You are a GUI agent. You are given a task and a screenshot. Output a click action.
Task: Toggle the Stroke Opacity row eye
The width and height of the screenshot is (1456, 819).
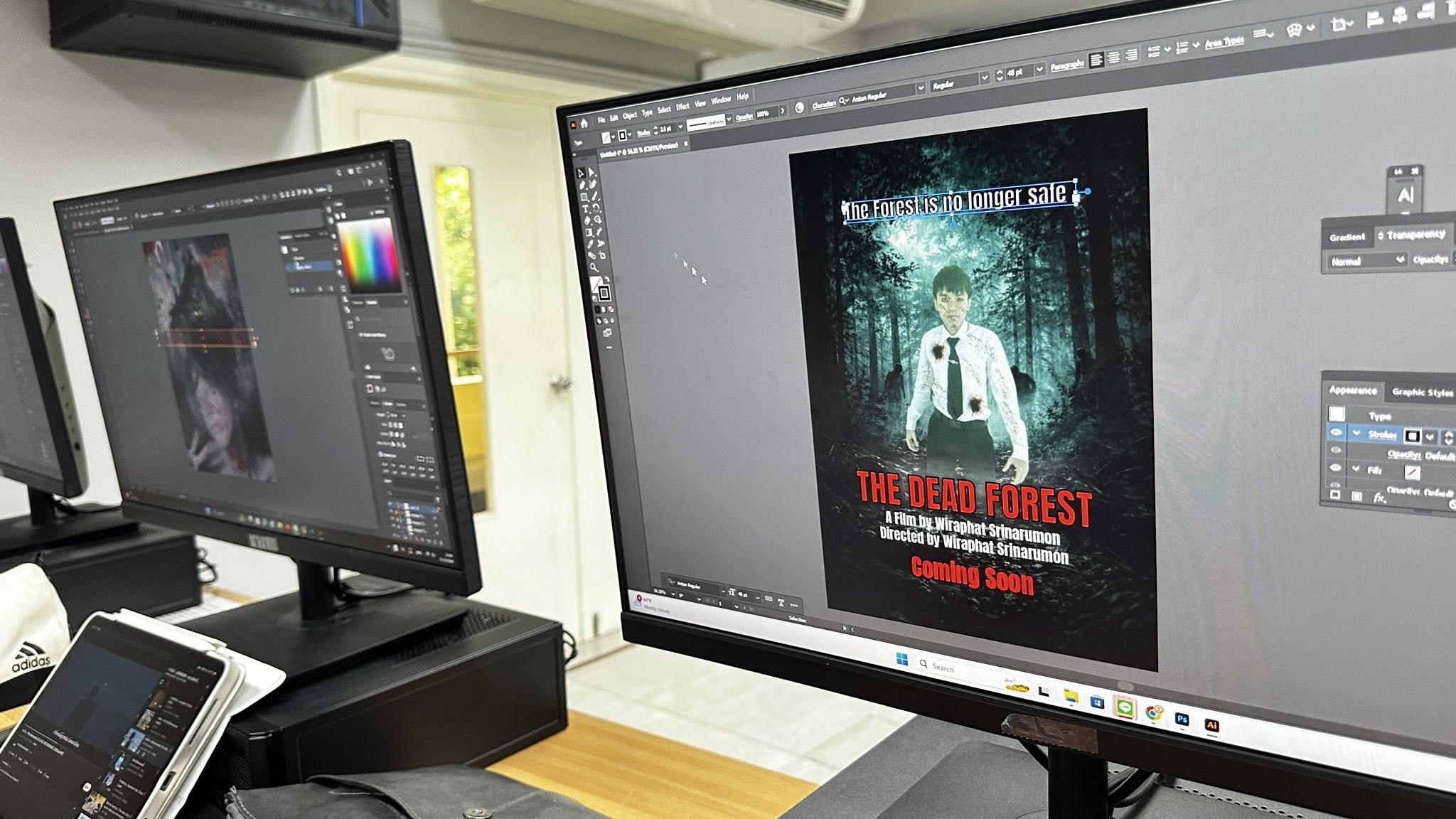tap(1336, 450)
